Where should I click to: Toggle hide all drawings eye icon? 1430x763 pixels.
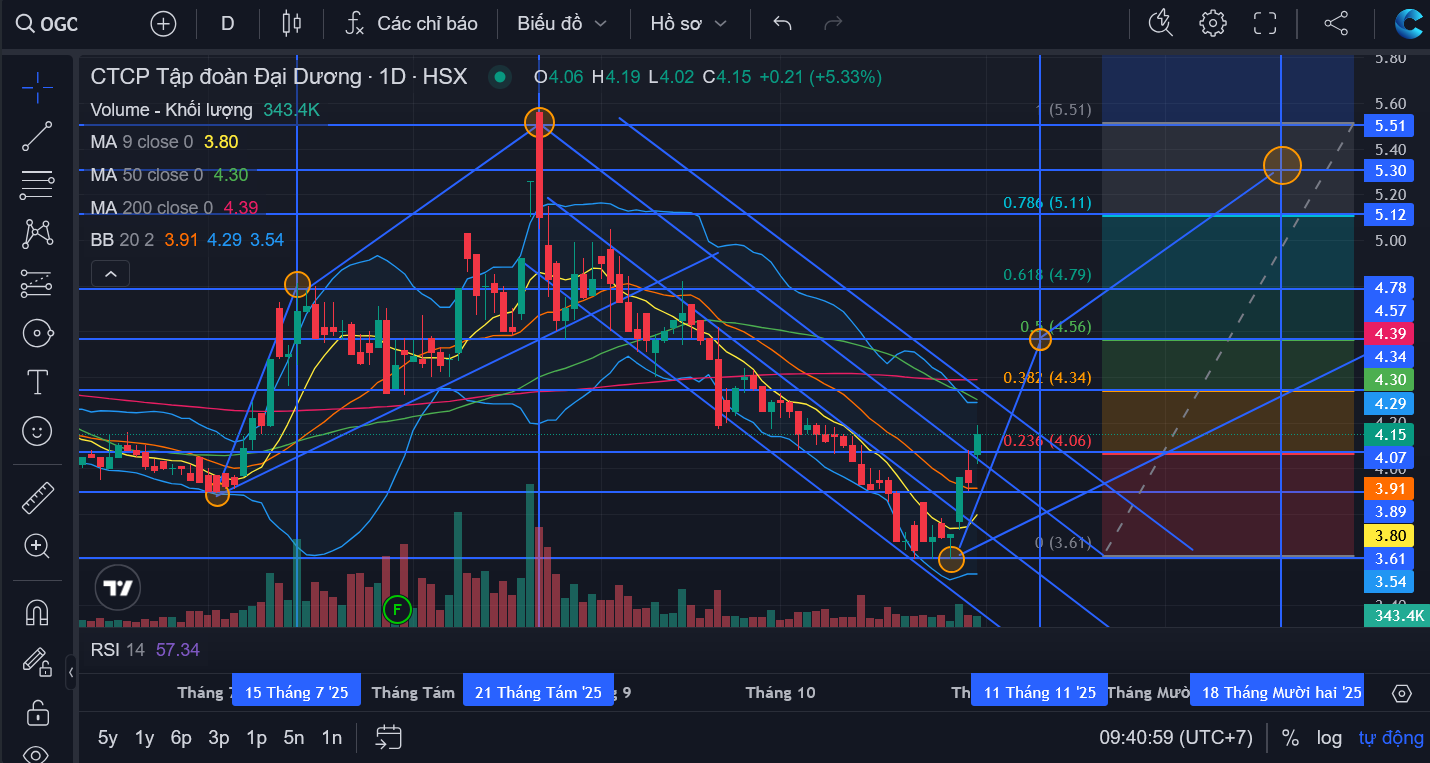[x=37, y=753]
